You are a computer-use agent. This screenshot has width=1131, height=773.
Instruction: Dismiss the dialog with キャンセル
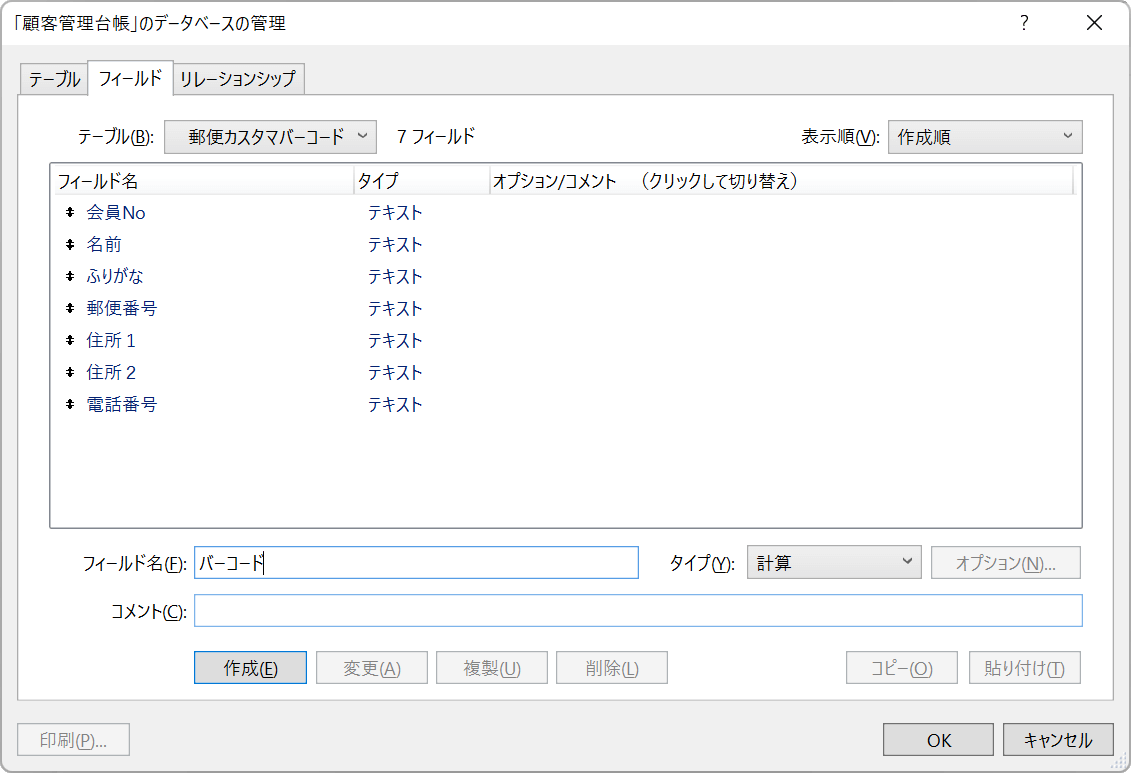(x=1058, y=740)
